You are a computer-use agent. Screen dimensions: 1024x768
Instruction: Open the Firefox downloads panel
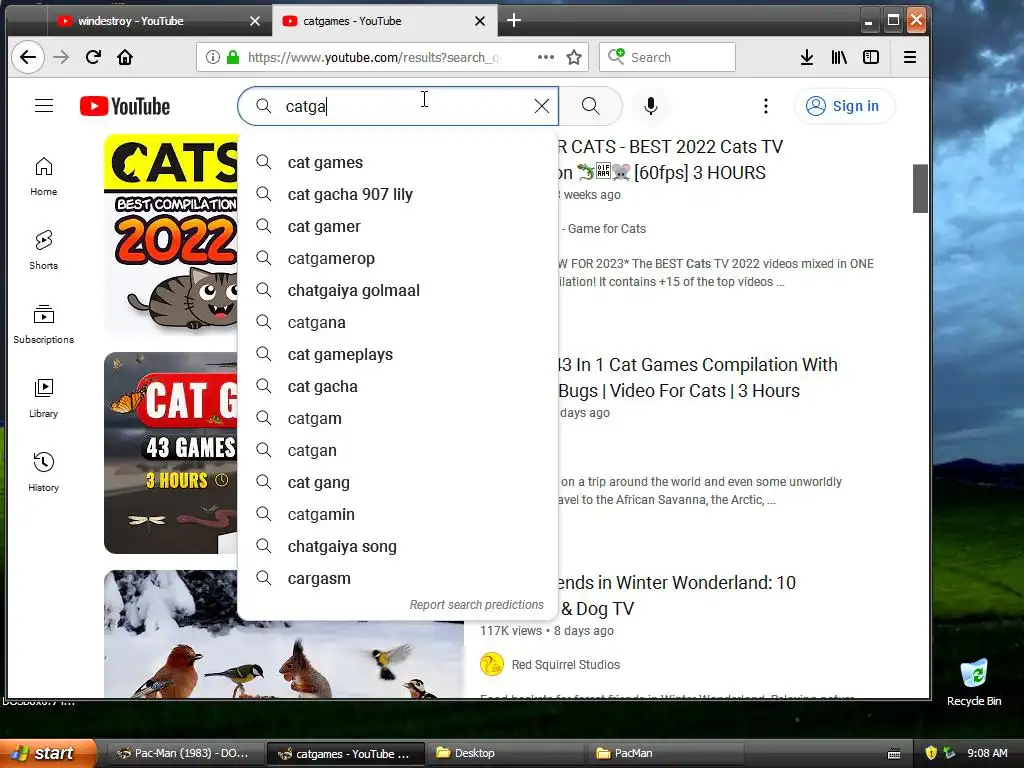point(807,57)
